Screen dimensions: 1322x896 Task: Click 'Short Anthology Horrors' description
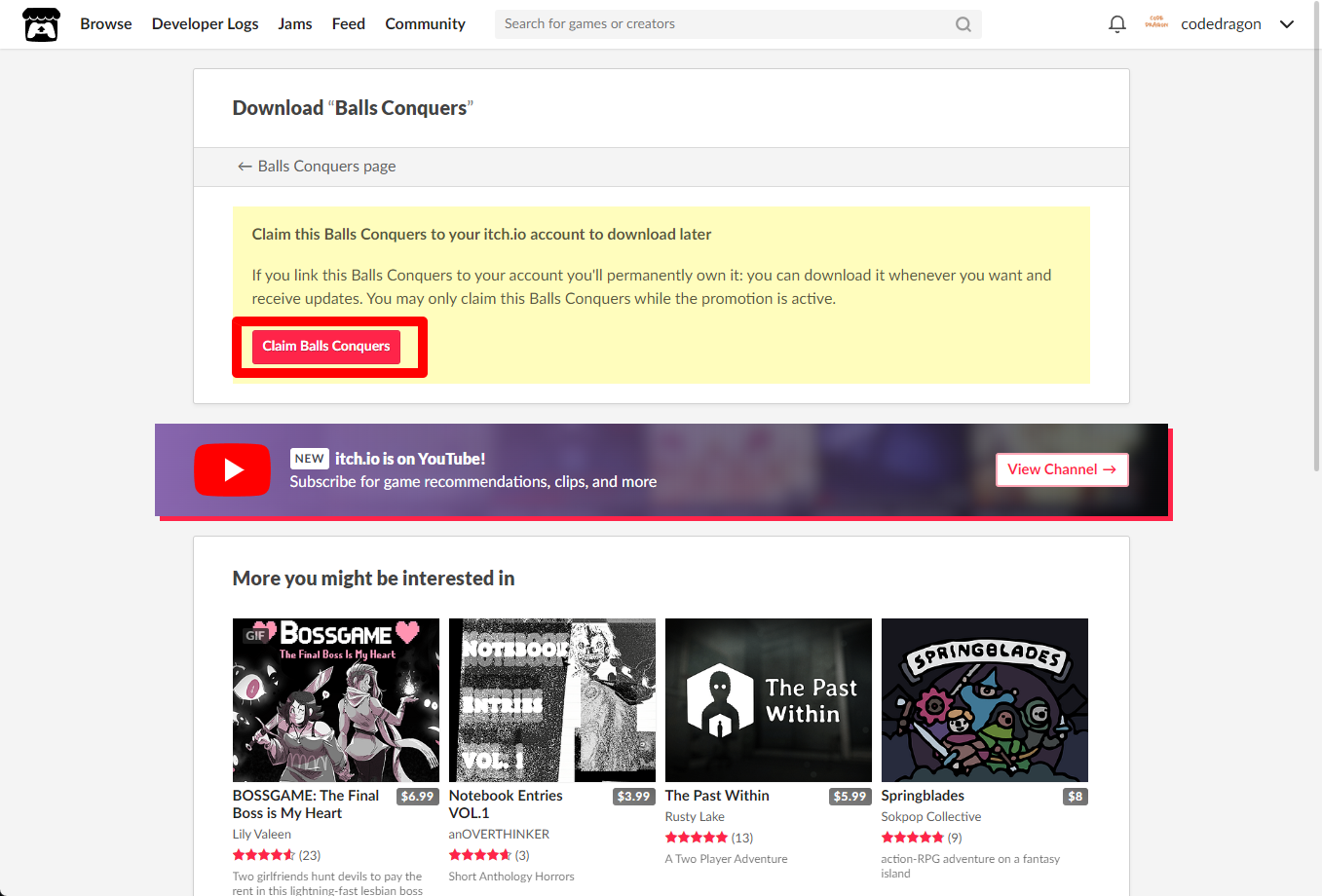511,877
